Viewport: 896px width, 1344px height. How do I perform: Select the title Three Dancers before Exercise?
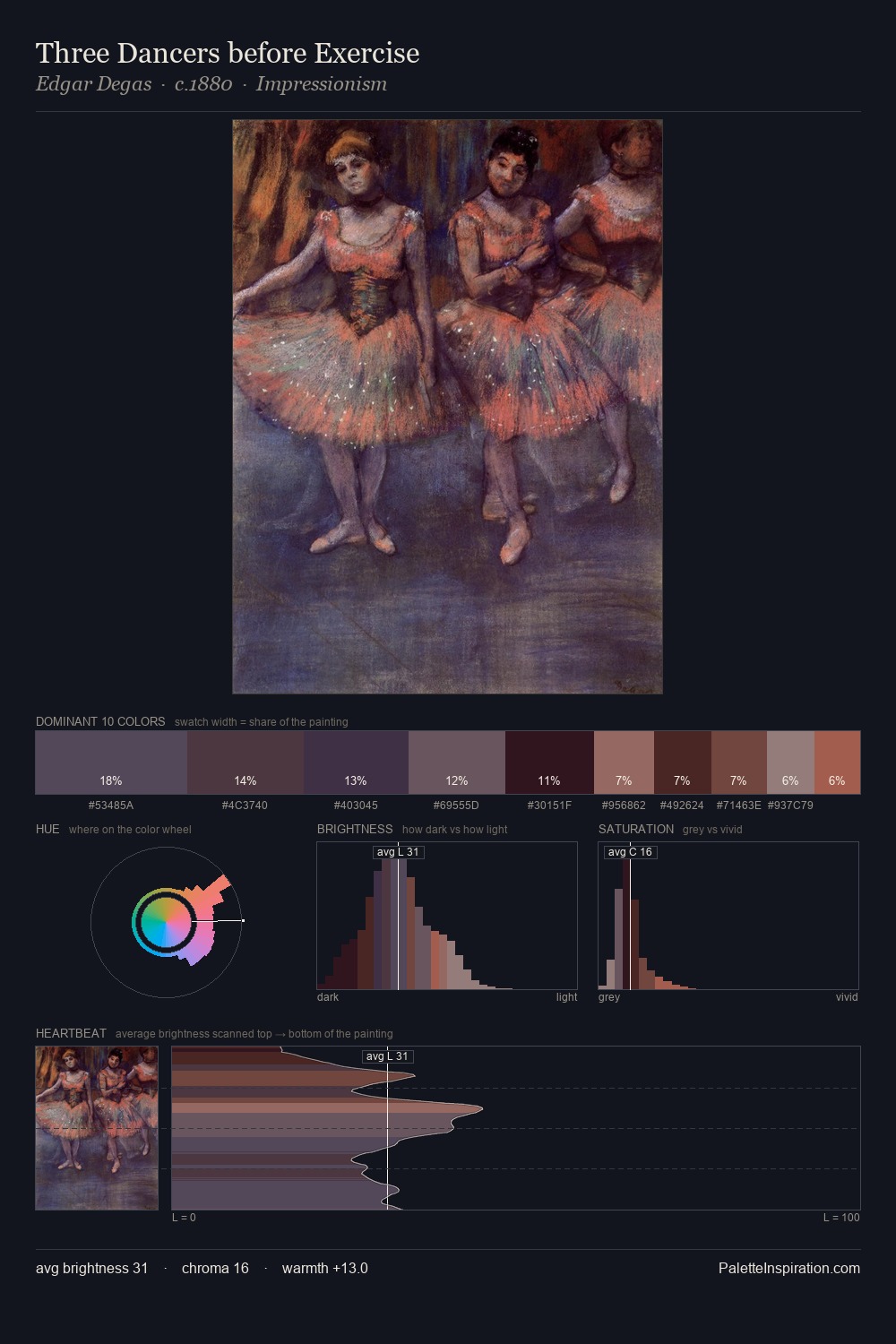228,53
